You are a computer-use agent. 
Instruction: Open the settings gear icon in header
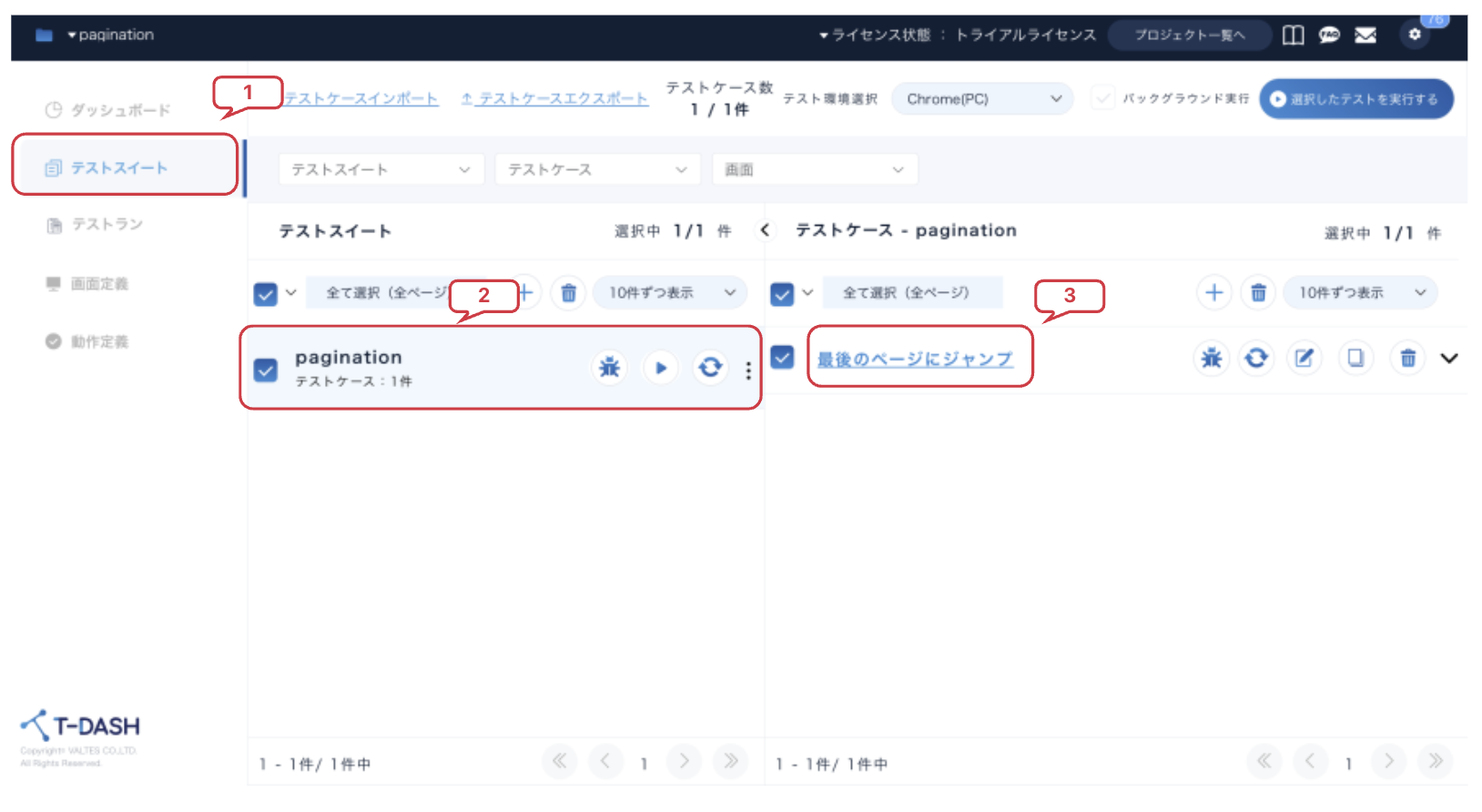(1415, 35)
